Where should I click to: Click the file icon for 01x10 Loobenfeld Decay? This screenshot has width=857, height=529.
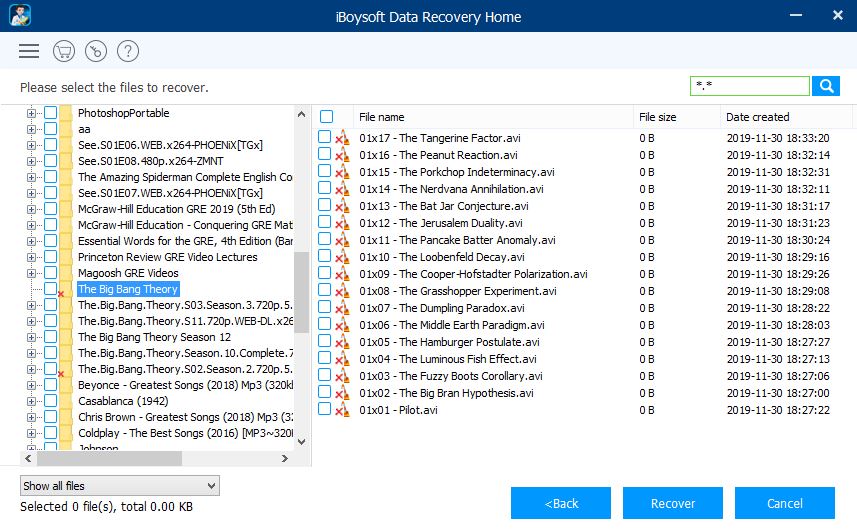[343, 257]
